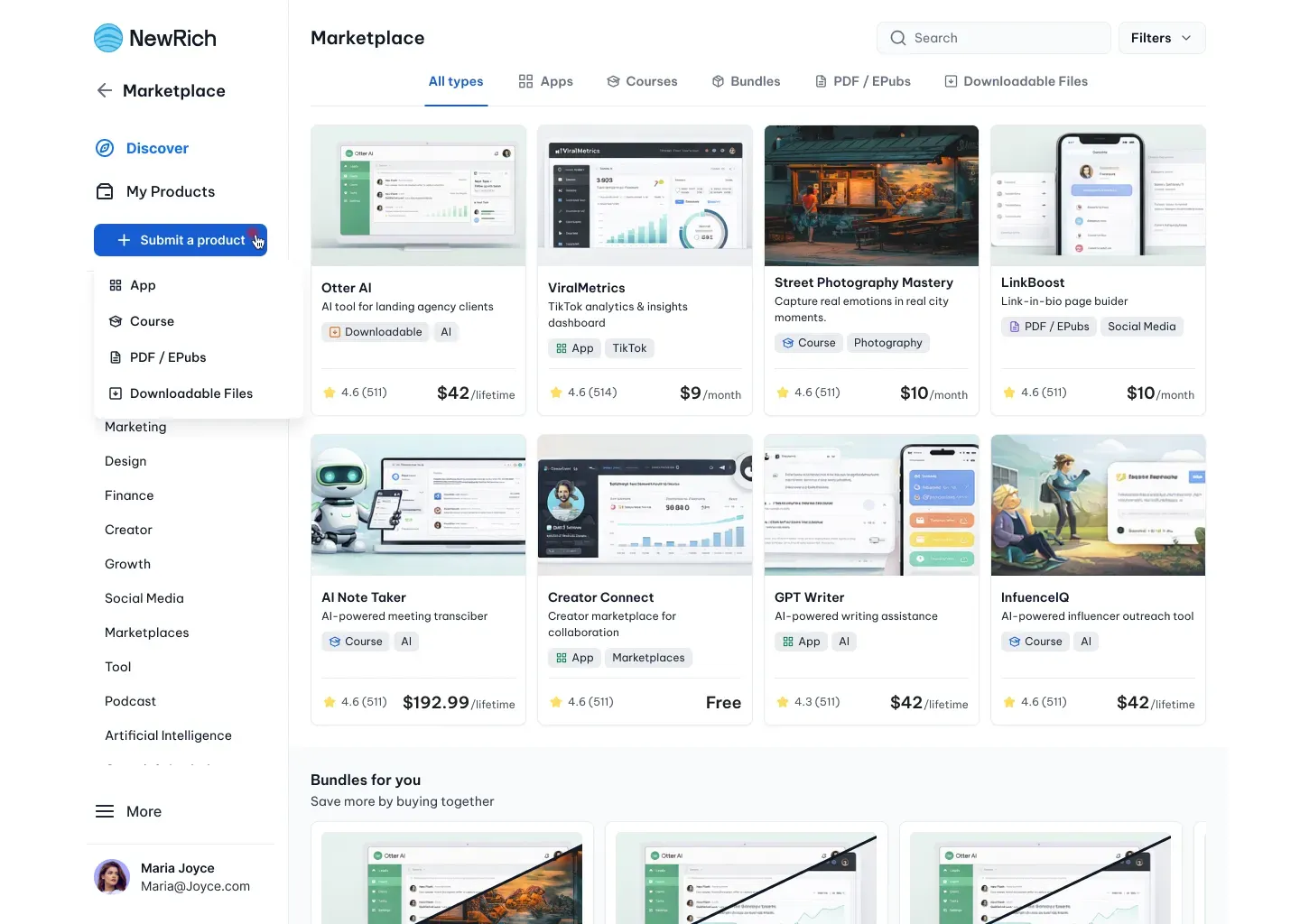
Task: Select Course icon in submit menu
Action: [x=116, y=321]
